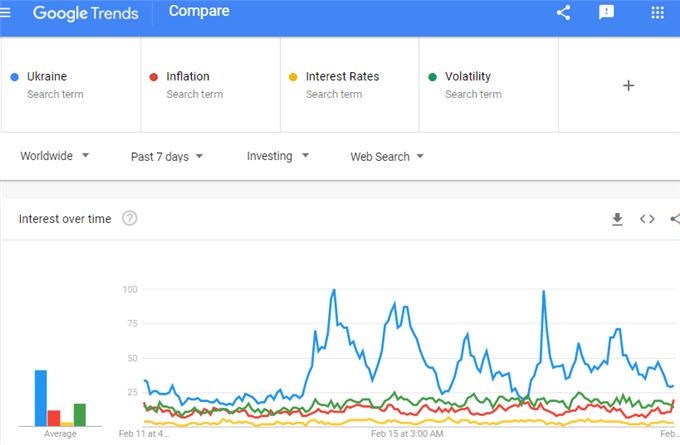680x445 pixels.
Task: Share the Interest over time chart
Action: pyautogui.click(x=675, y=219)
